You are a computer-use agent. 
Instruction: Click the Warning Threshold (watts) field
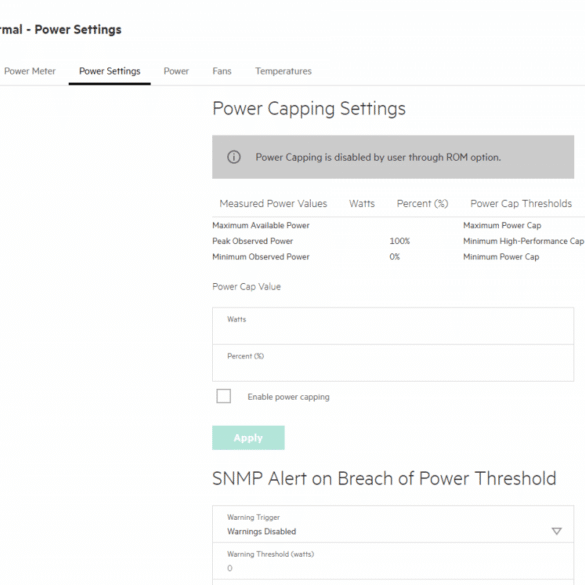click(x=393, y=561)
